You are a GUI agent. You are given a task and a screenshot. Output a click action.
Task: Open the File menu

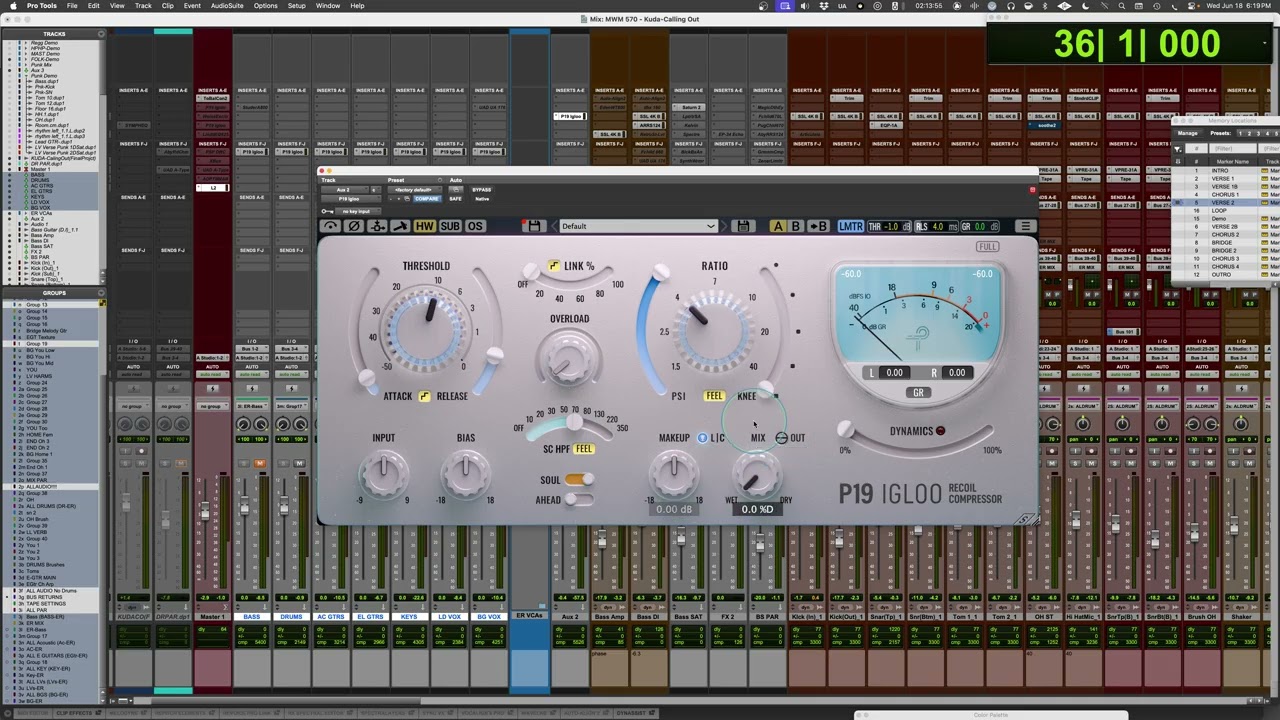[72, 6]
